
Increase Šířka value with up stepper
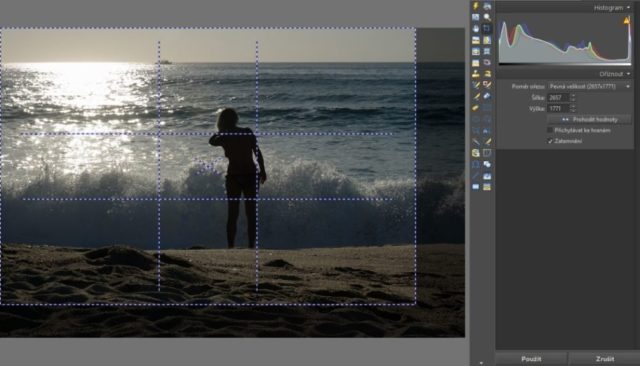[x=573, y=95]
